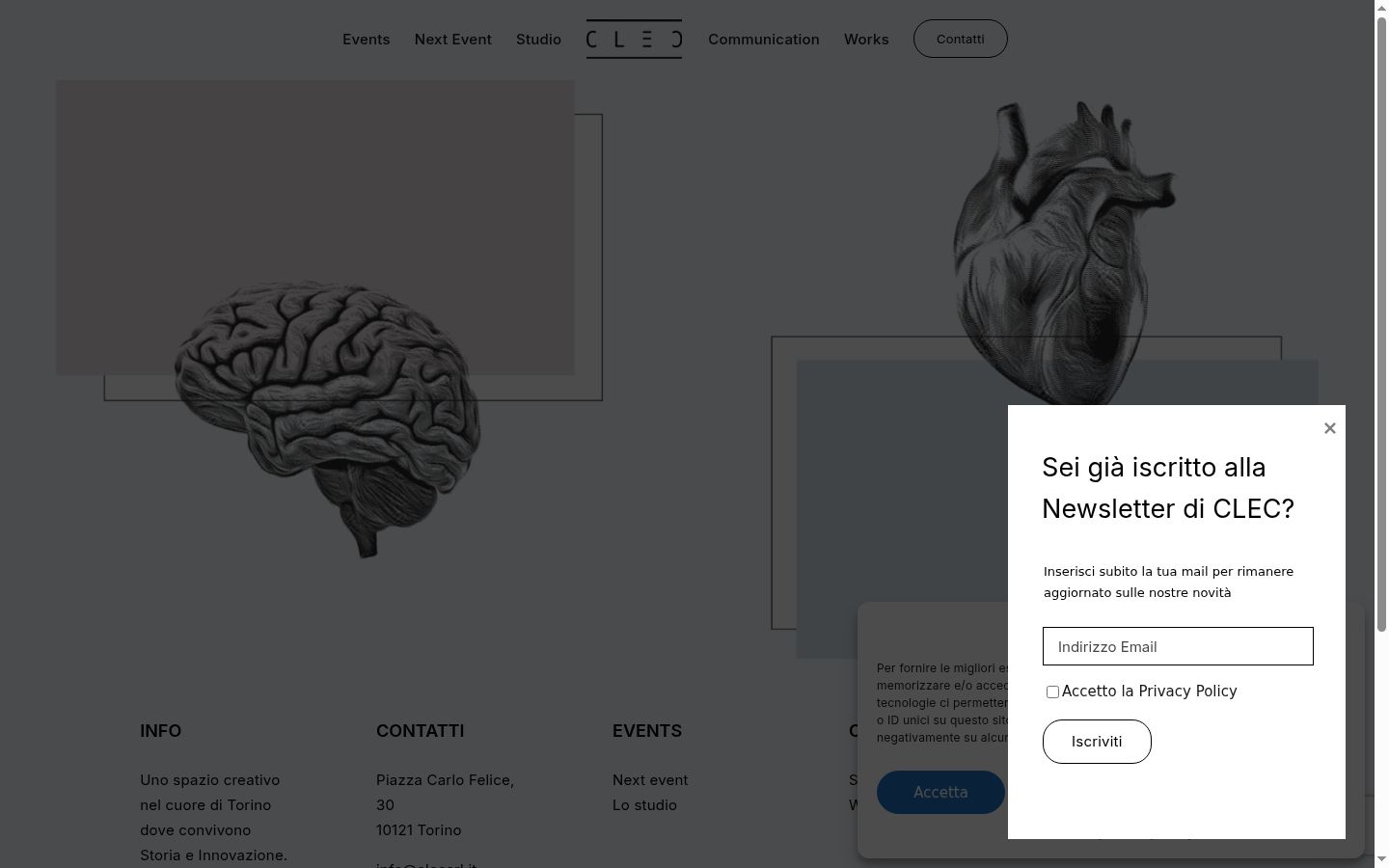Image resolution: width=1389 pixels, height=868 pixels.
Task: Open the Studio menu item
Action: tap(538, 40)
